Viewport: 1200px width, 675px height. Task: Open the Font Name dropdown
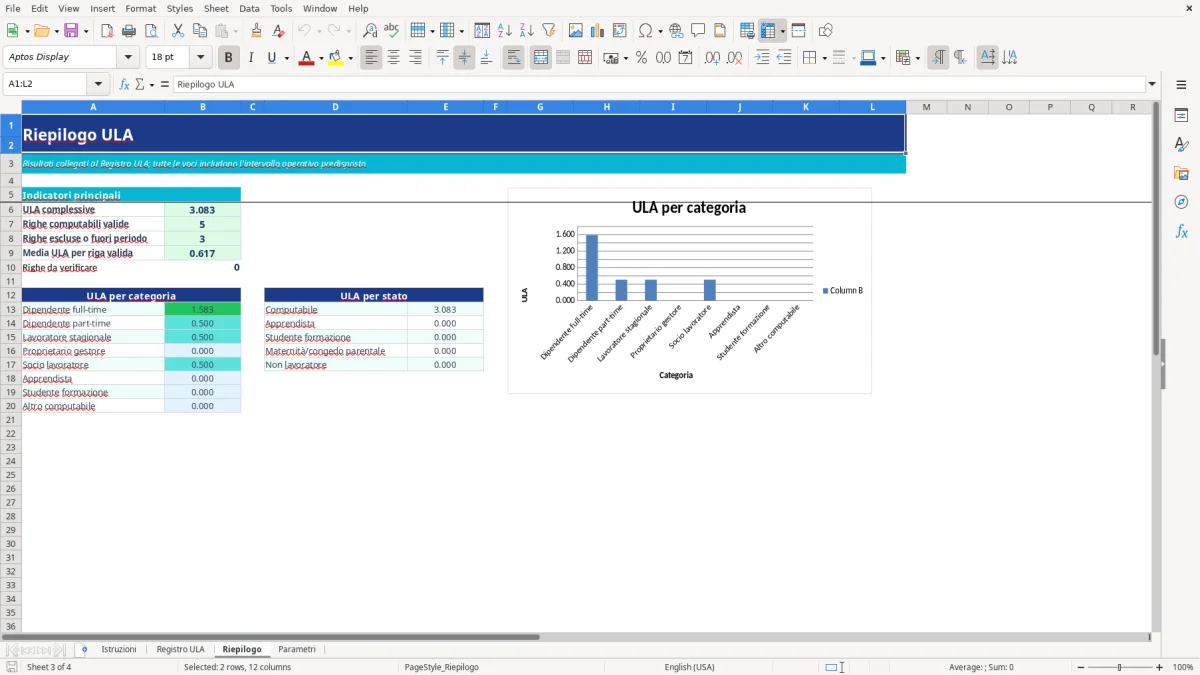tap(128, 57)
